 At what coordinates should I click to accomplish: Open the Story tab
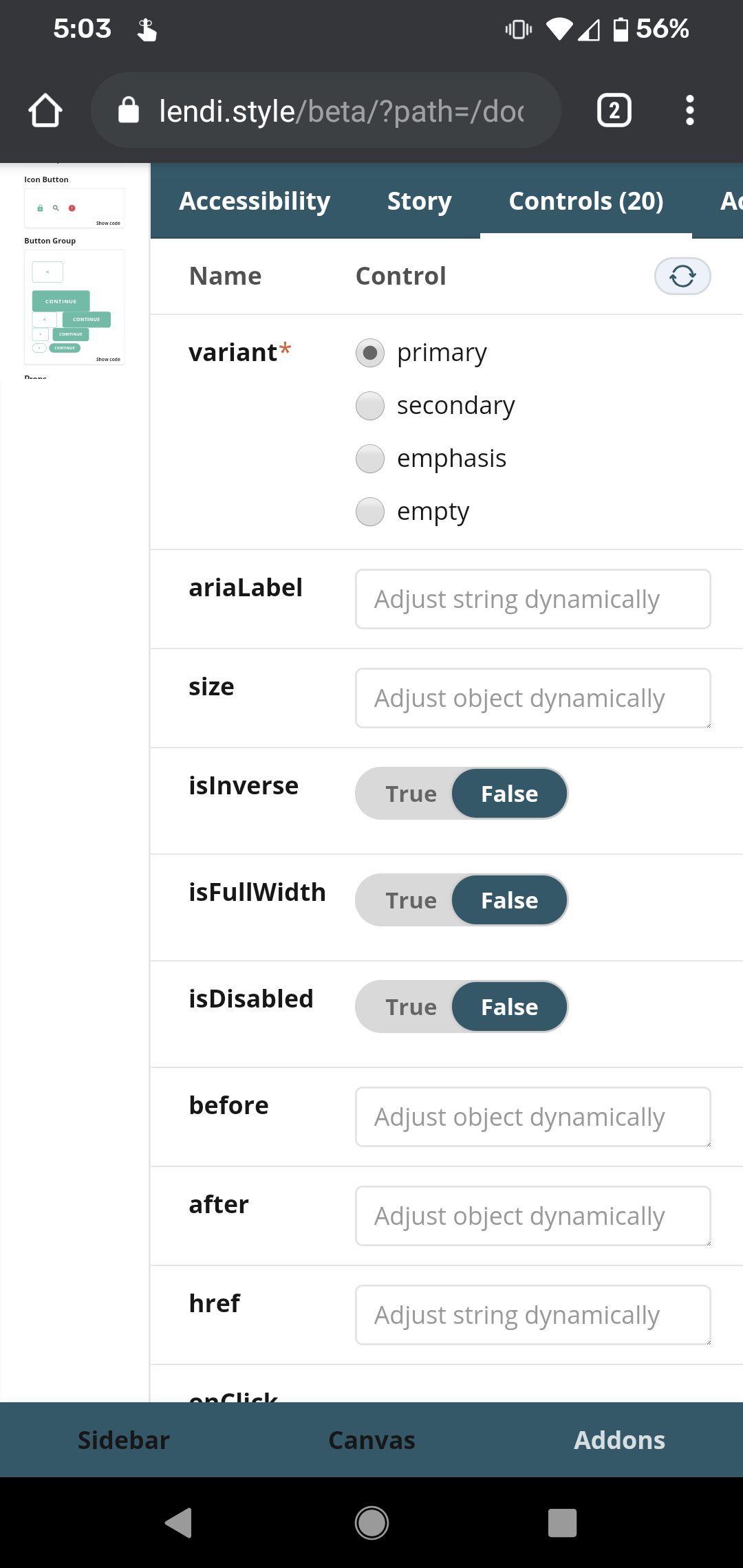(x=418, y=201)
